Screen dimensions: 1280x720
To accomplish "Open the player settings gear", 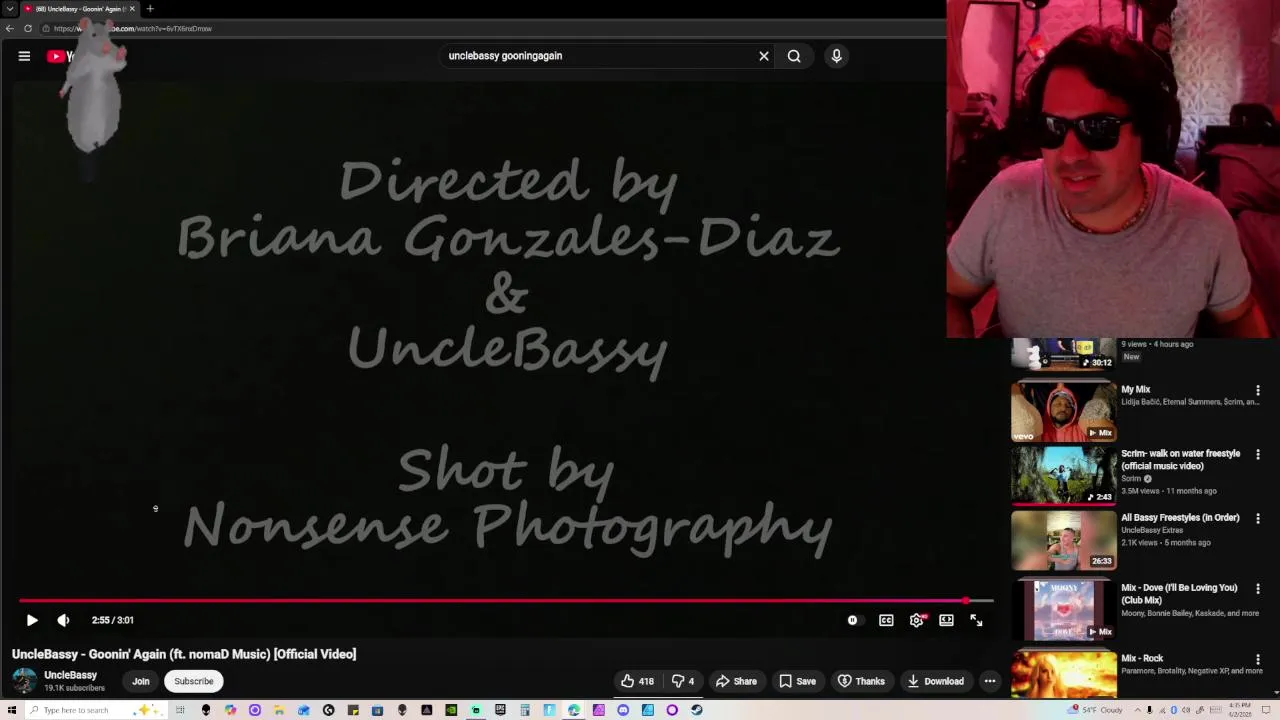I will coord(917,620).
